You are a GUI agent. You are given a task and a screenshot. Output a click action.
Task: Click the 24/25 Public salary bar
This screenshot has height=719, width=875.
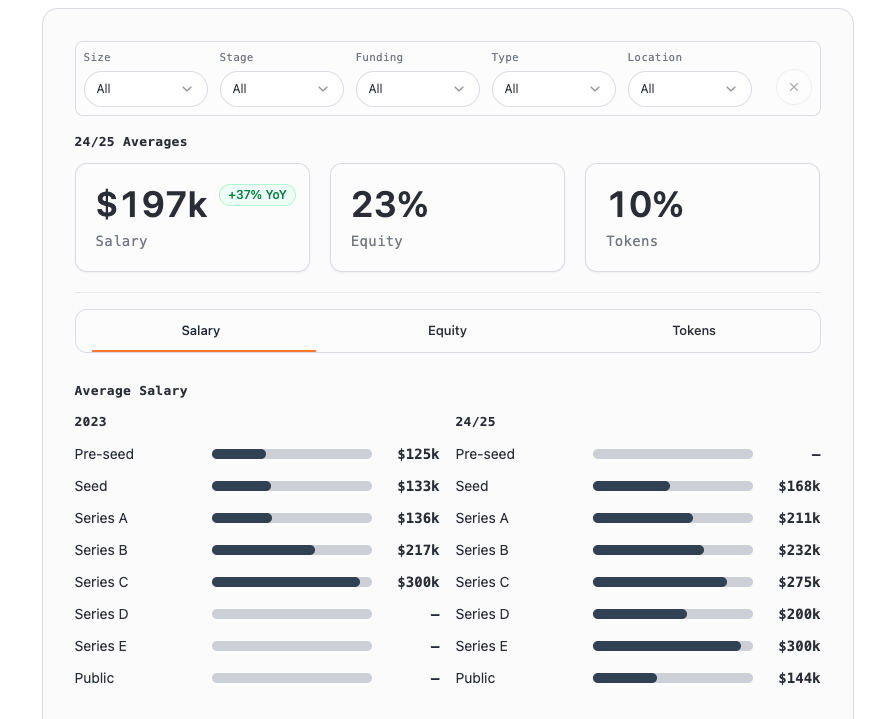(x=672, y=678)
